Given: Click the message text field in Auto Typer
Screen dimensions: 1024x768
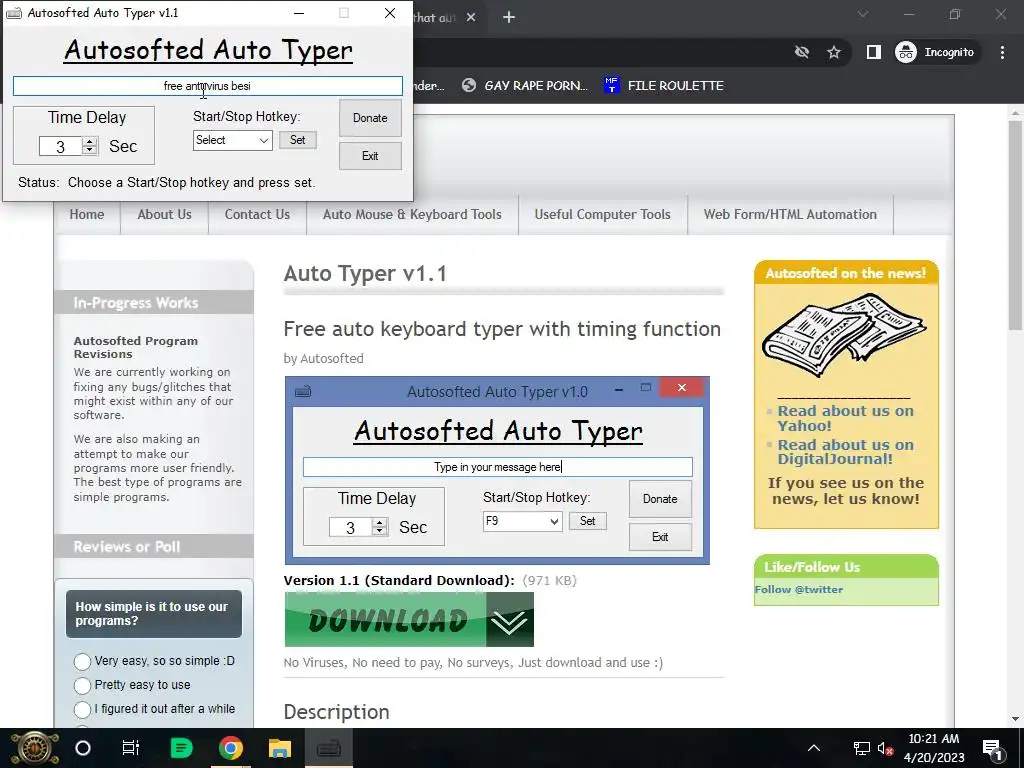Looking at the screenshot, I should click(208, 86).
